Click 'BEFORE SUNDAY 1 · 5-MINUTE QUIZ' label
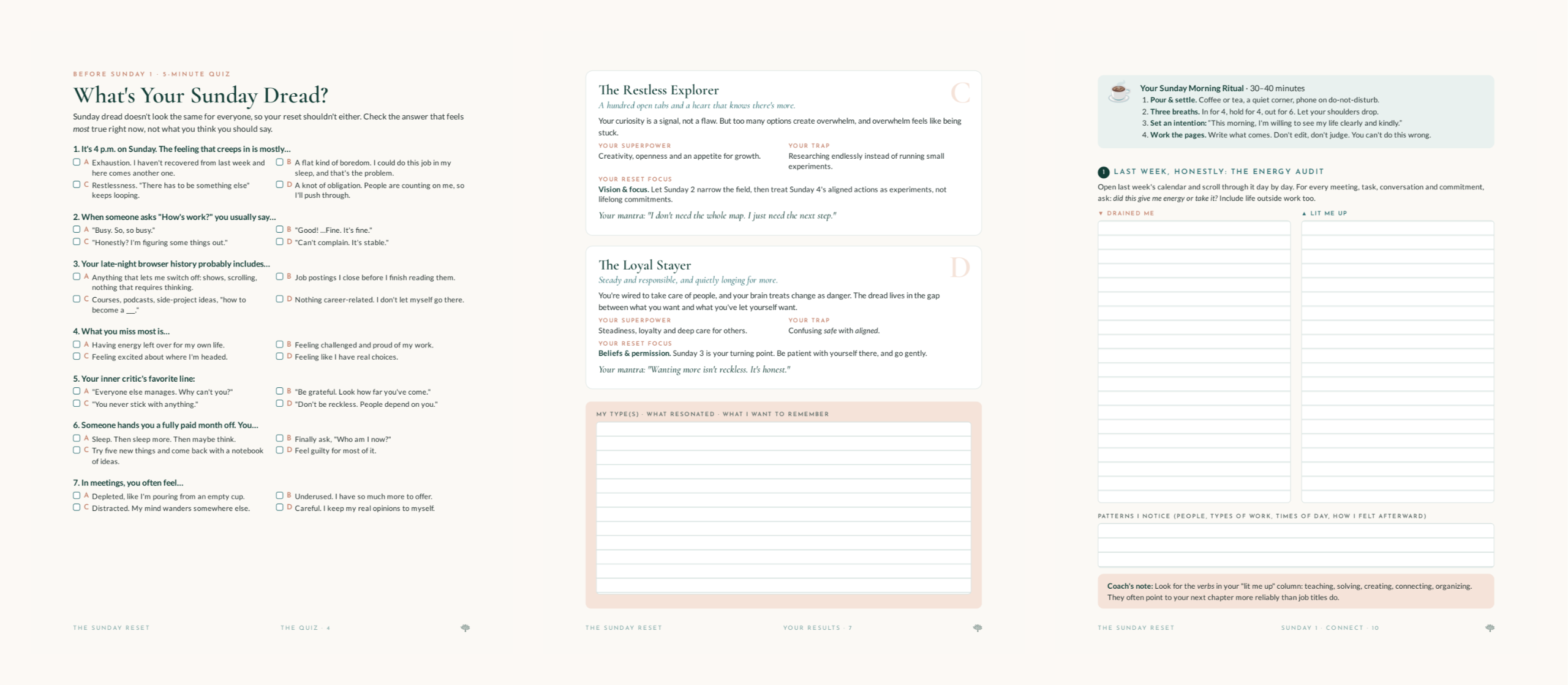 pos(152,74)
